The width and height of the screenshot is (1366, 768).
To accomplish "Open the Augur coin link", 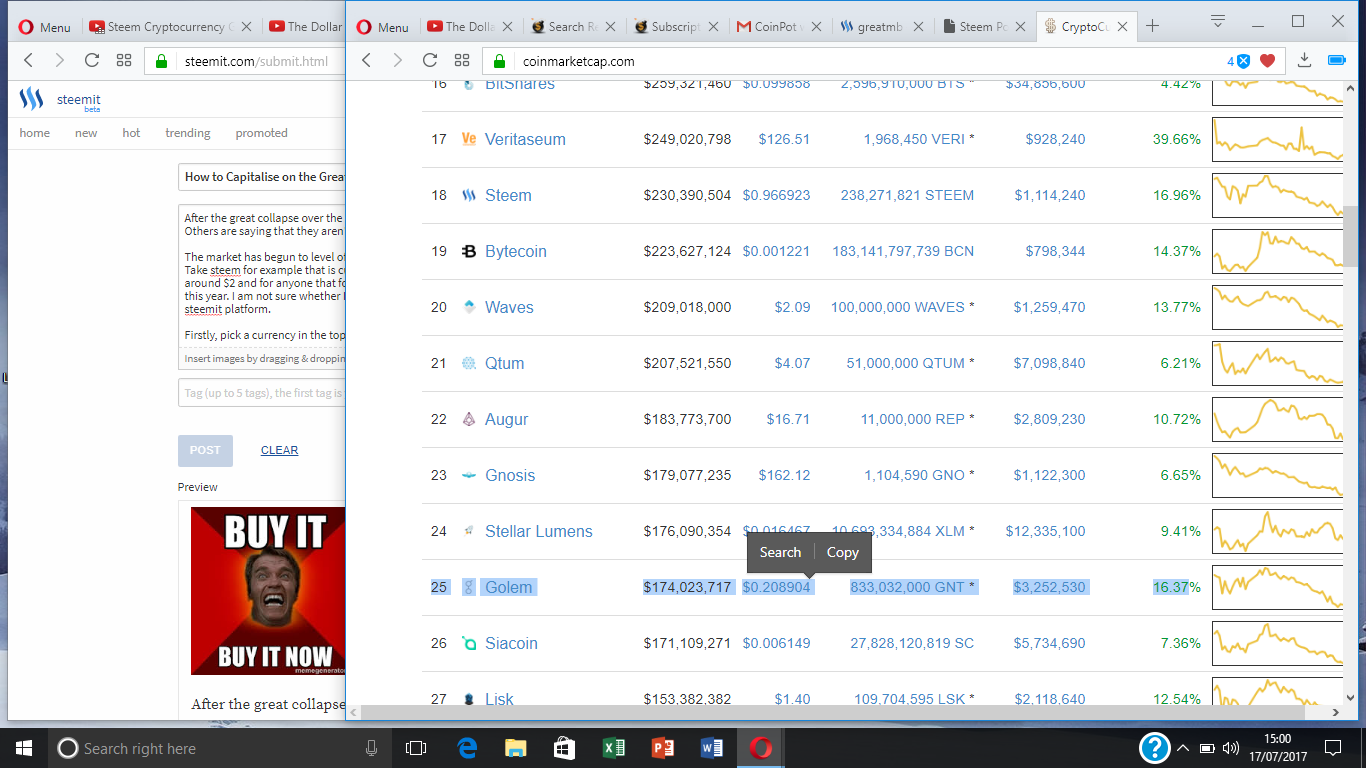I will pyautogui.click(x=506, y=419).
